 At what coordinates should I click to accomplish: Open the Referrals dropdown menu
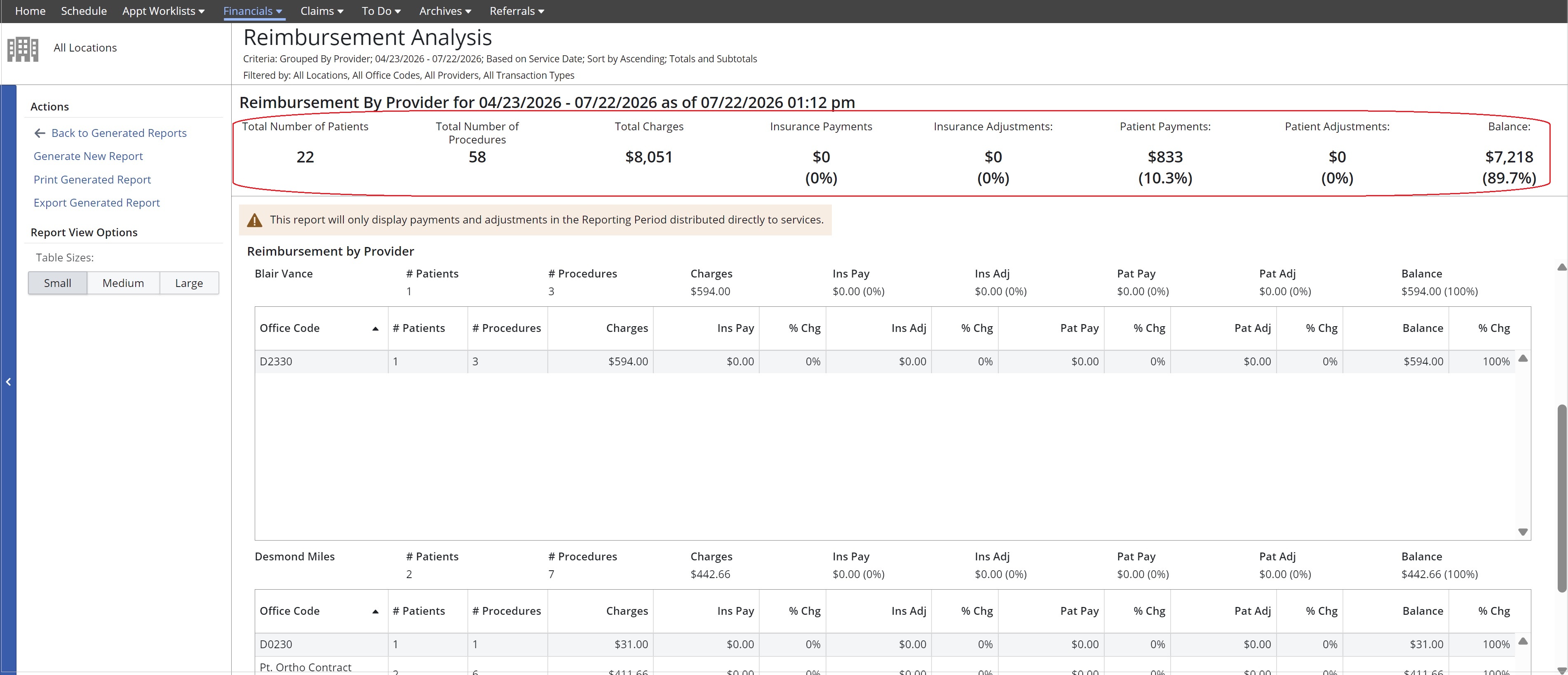517,11
